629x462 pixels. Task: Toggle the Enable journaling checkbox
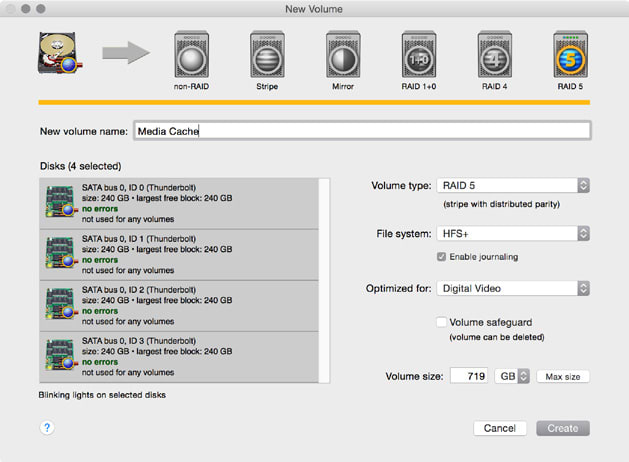point(441,257)
